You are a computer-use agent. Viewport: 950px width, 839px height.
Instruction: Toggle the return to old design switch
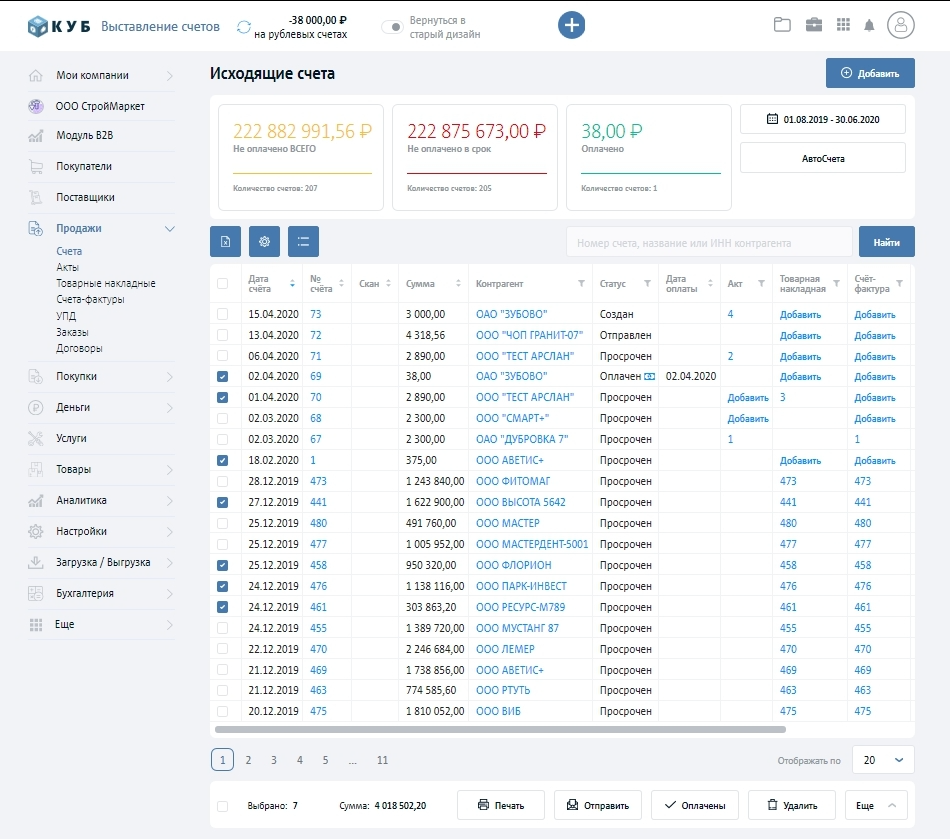(393, 27)
